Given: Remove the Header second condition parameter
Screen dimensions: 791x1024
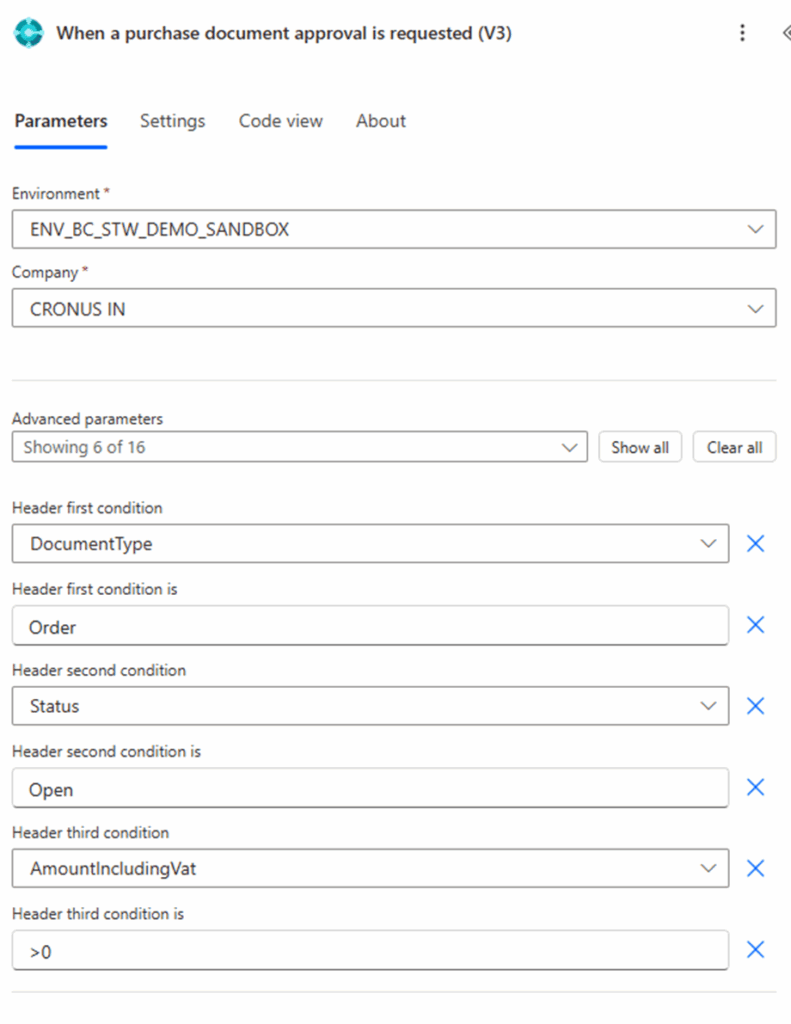Looking at the screenshot, I should (x=756, y=706).
